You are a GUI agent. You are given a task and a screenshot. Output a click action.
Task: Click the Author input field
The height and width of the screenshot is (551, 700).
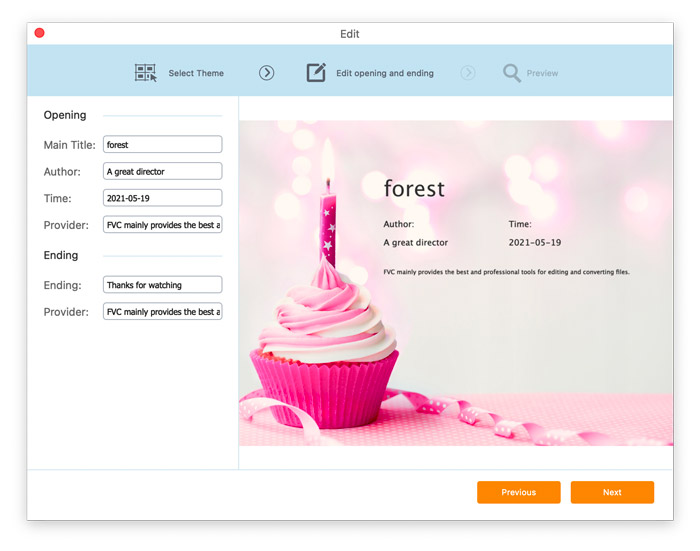tap(162, 172)
